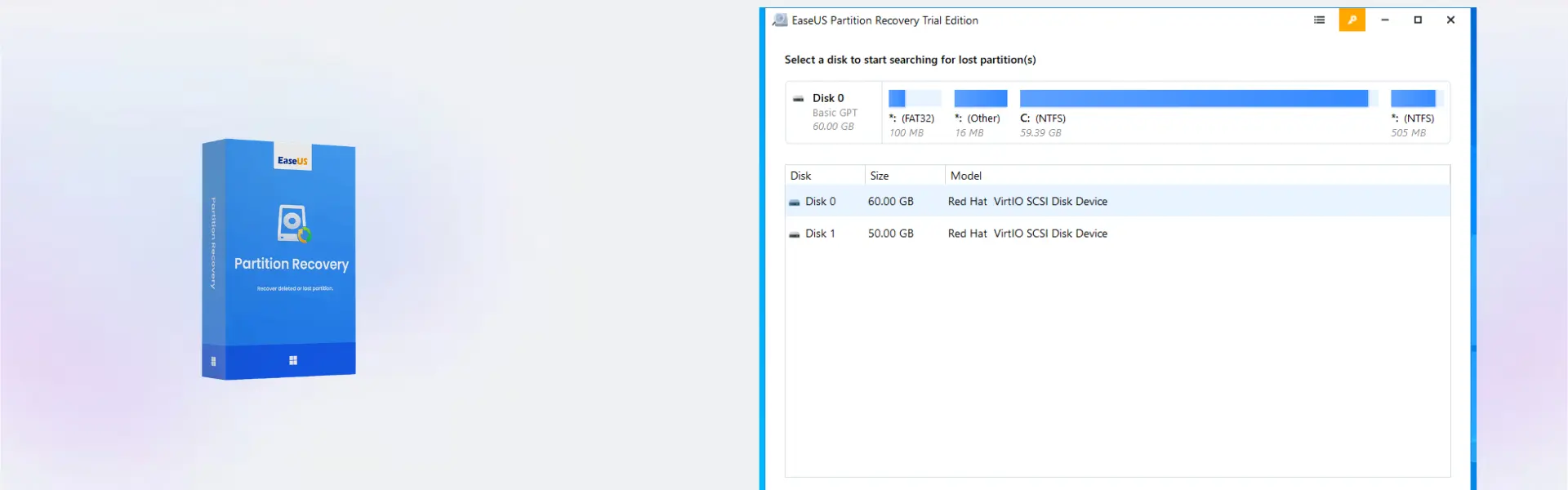This screenshot has height=490, width=1568.
Task: Click the Disk 0 drive icon in summary panel
Action: pyautogui.click(x=798, y=99)
